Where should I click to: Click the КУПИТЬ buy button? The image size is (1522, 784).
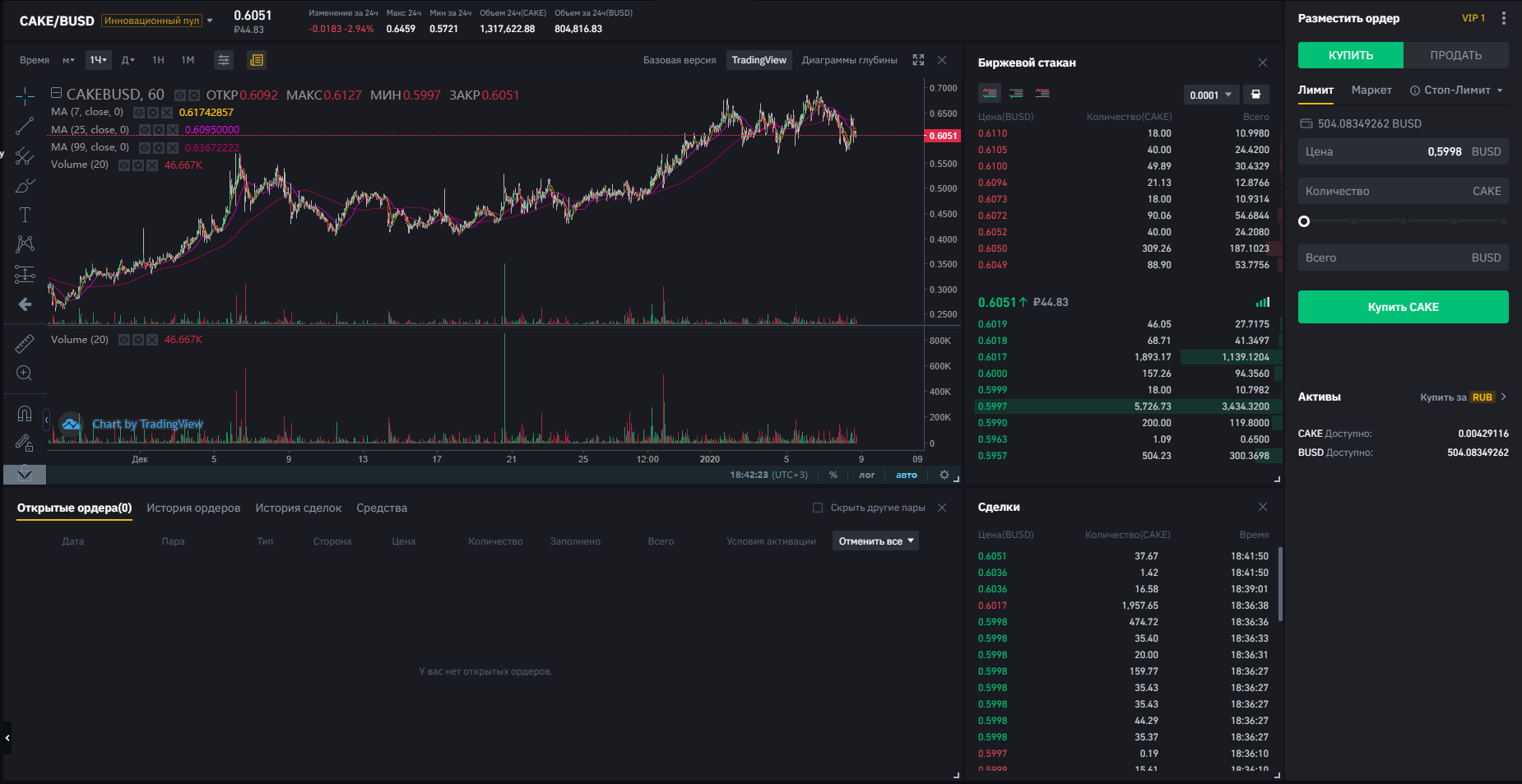coord(1351,55)
